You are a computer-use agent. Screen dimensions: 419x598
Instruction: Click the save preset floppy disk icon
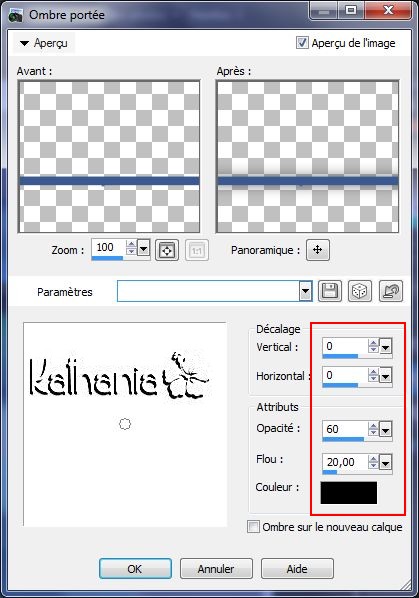click(330, 291)
